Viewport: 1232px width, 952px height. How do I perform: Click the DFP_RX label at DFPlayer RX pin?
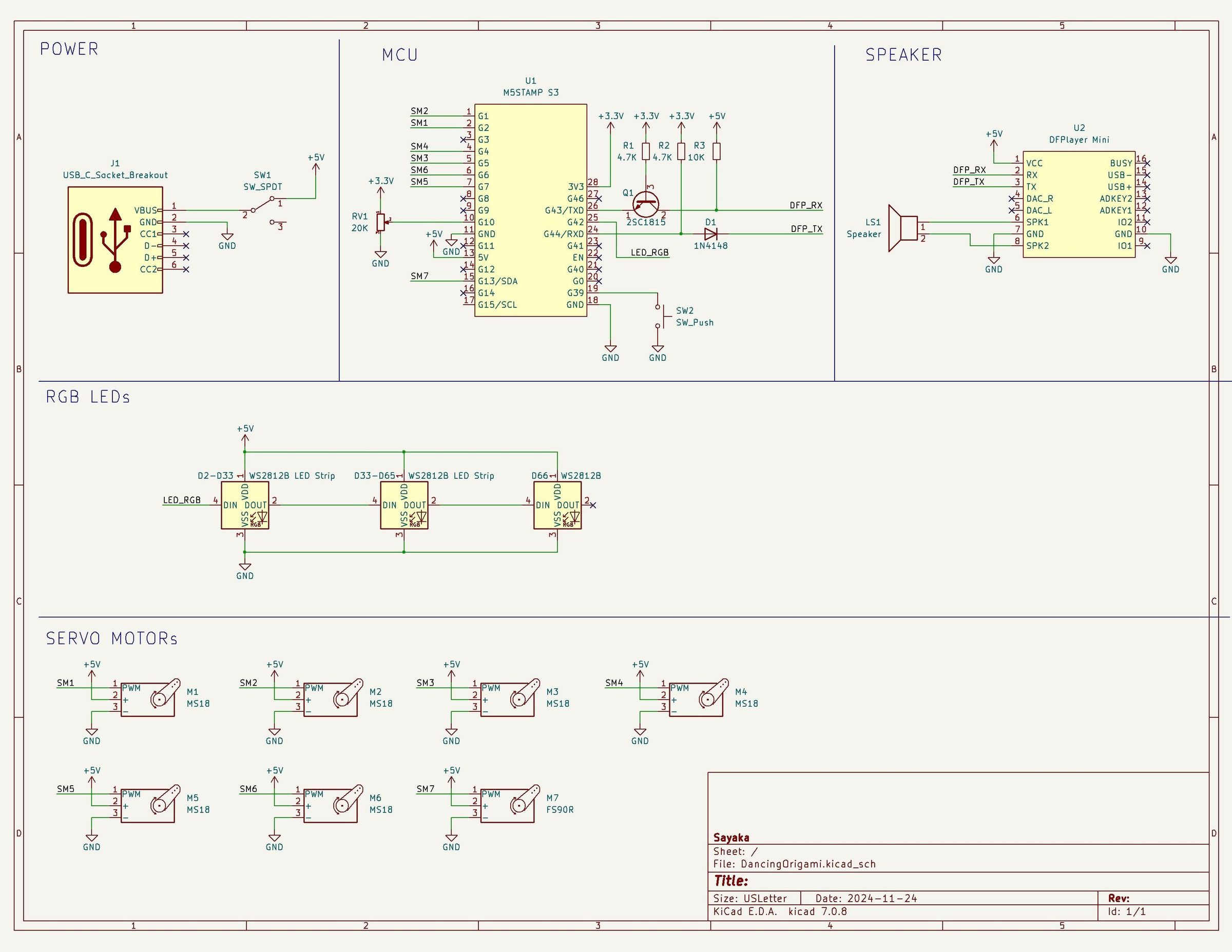point(970,170)
